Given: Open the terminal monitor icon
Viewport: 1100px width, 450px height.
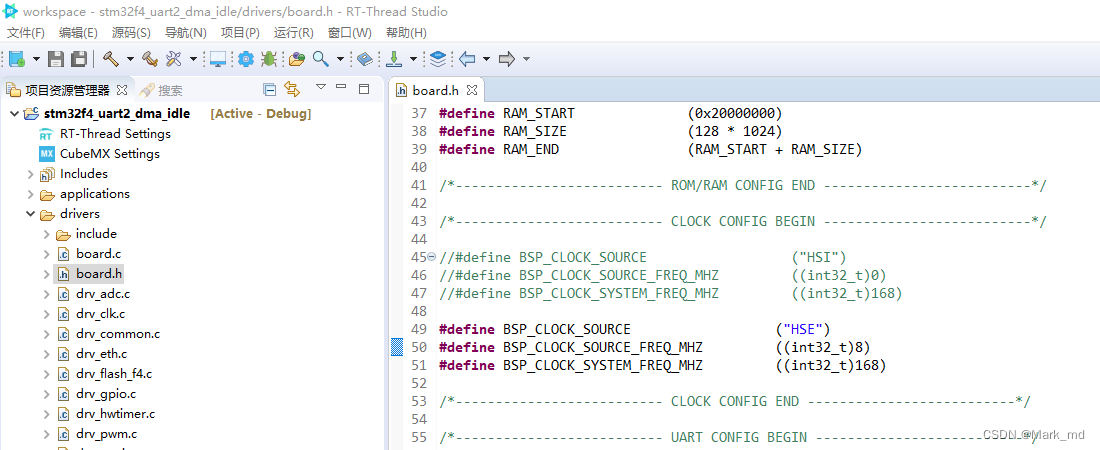Looking at the screenshot, I should pos(217,59).
